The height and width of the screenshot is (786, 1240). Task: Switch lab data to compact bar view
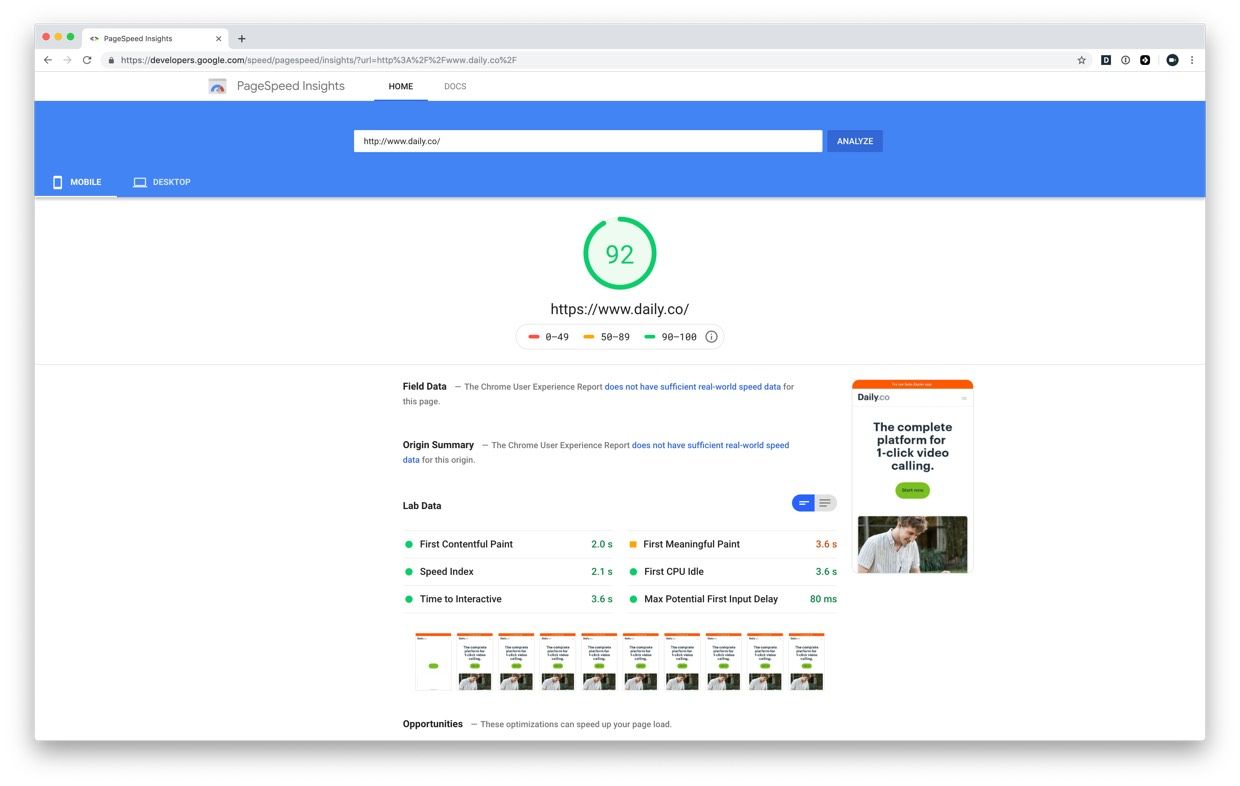coord(803,503)
